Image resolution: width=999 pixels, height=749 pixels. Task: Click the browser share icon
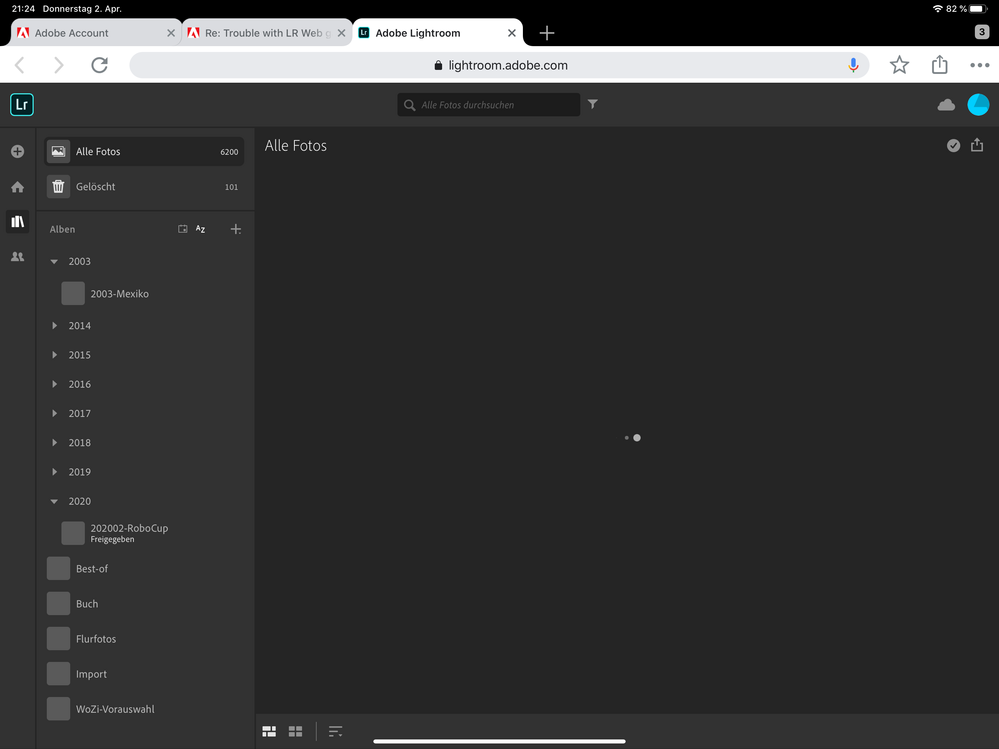[940, 64]
